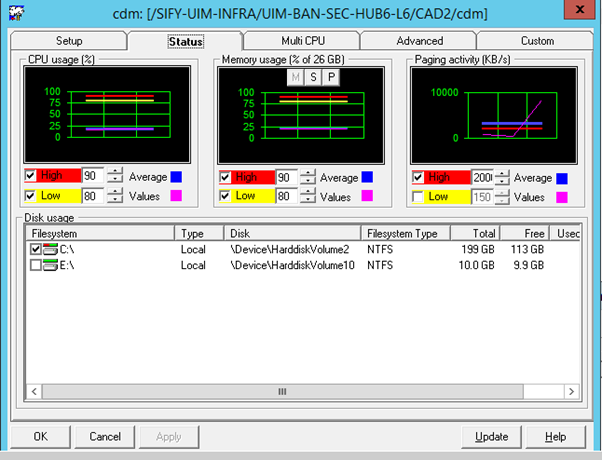
Task: Click the disk list scroll right arrow
Action: [x=571, y=392]
